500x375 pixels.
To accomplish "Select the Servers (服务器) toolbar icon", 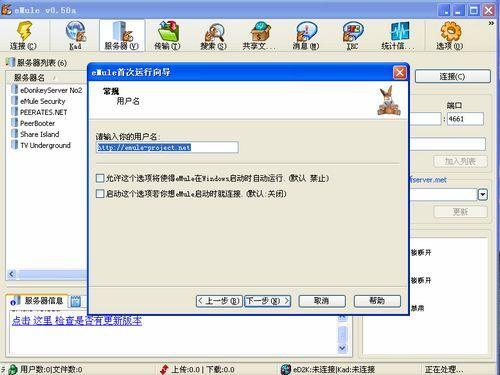I will 122,35.
